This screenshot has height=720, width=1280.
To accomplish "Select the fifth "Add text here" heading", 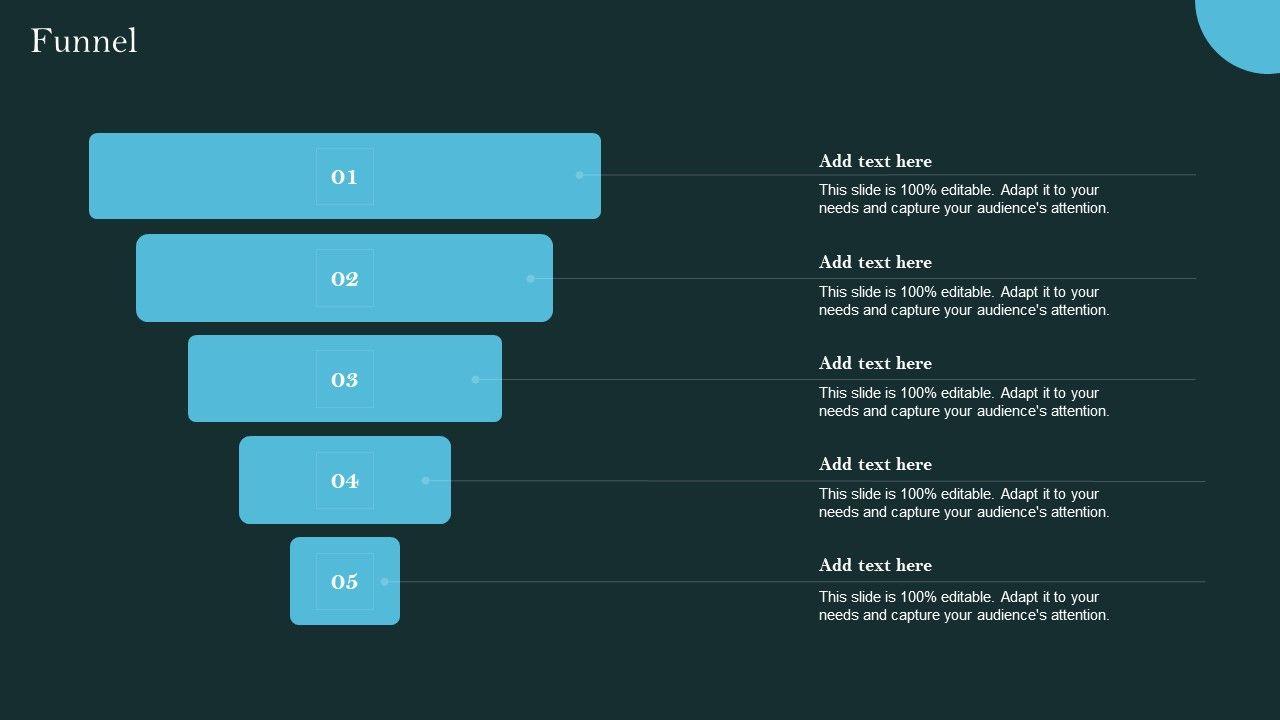I will pyautogui.click(x=875, y=565).
